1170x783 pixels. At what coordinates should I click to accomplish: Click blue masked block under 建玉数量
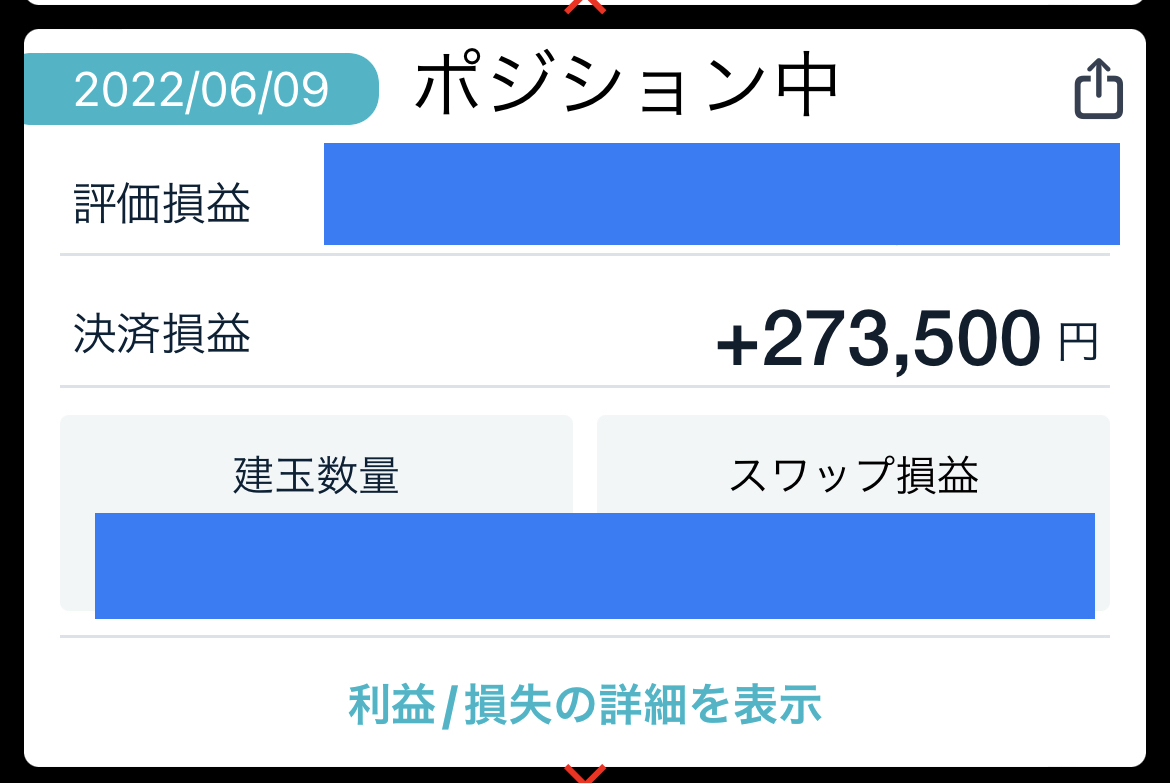coord(333,566)
